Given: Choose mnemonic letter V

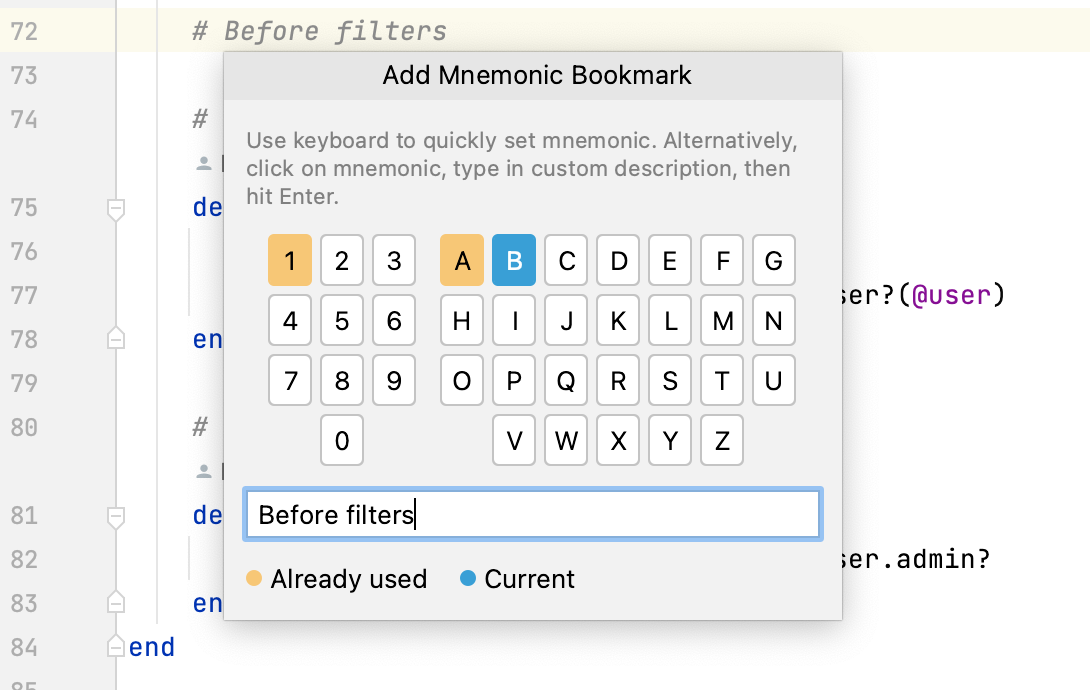Looking at the screenshot, I should pyautogui.click(x=513, y=440).
